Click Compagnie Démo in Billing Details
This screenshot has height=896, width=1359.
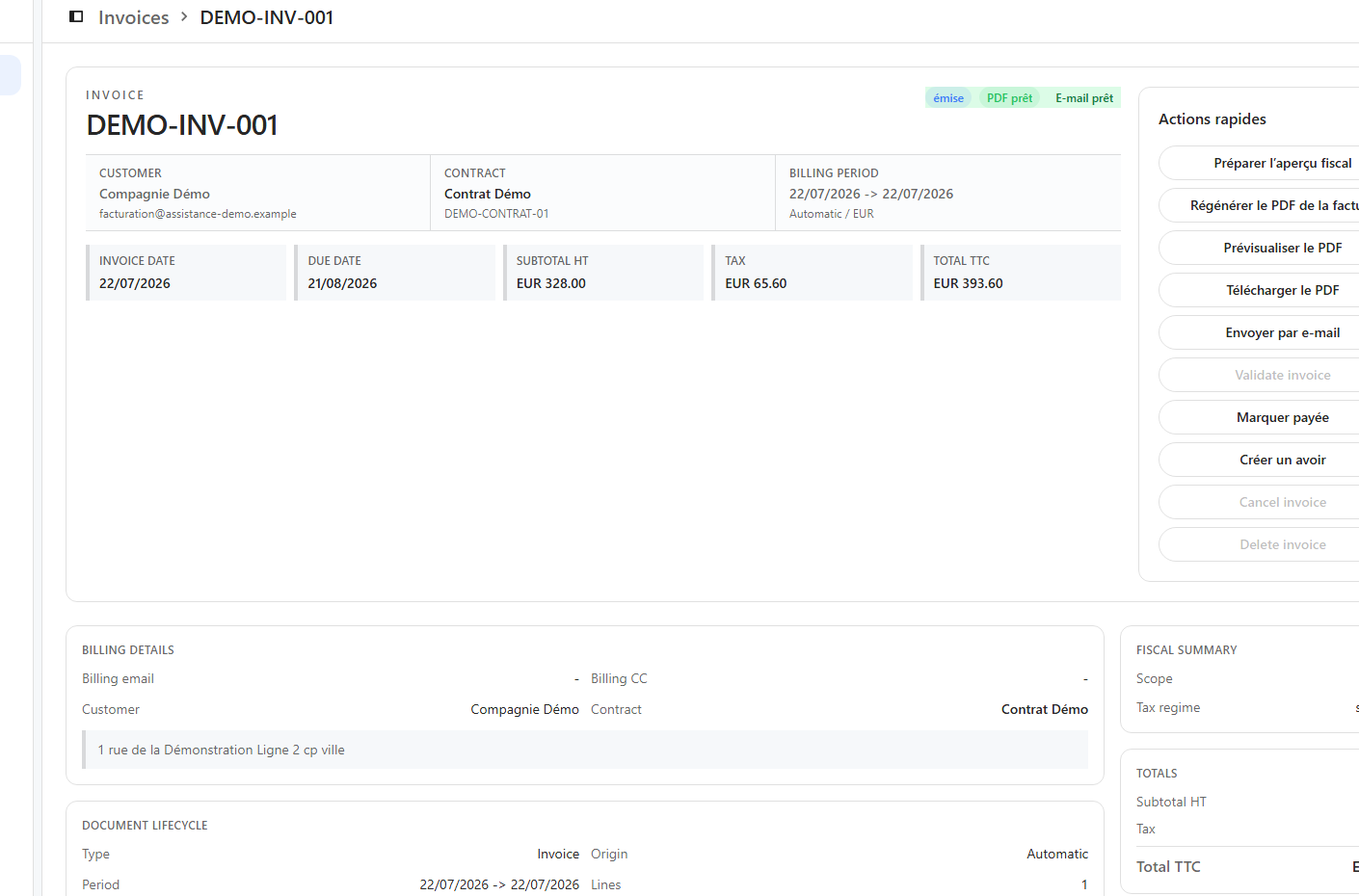point(524,709)
